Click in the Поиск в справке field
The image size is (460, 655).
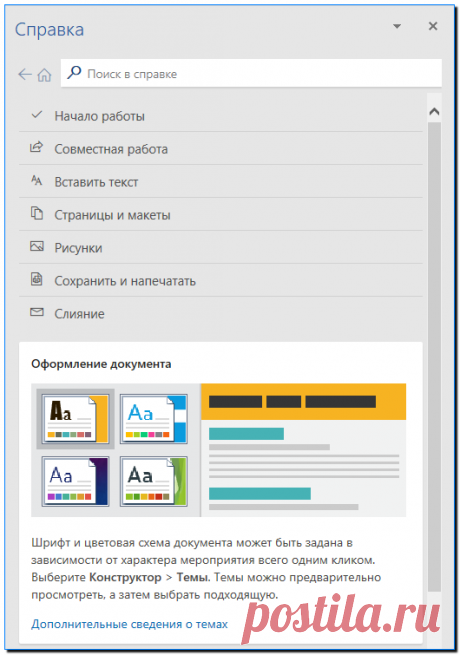pyautogui.click(x=251, y=74)
